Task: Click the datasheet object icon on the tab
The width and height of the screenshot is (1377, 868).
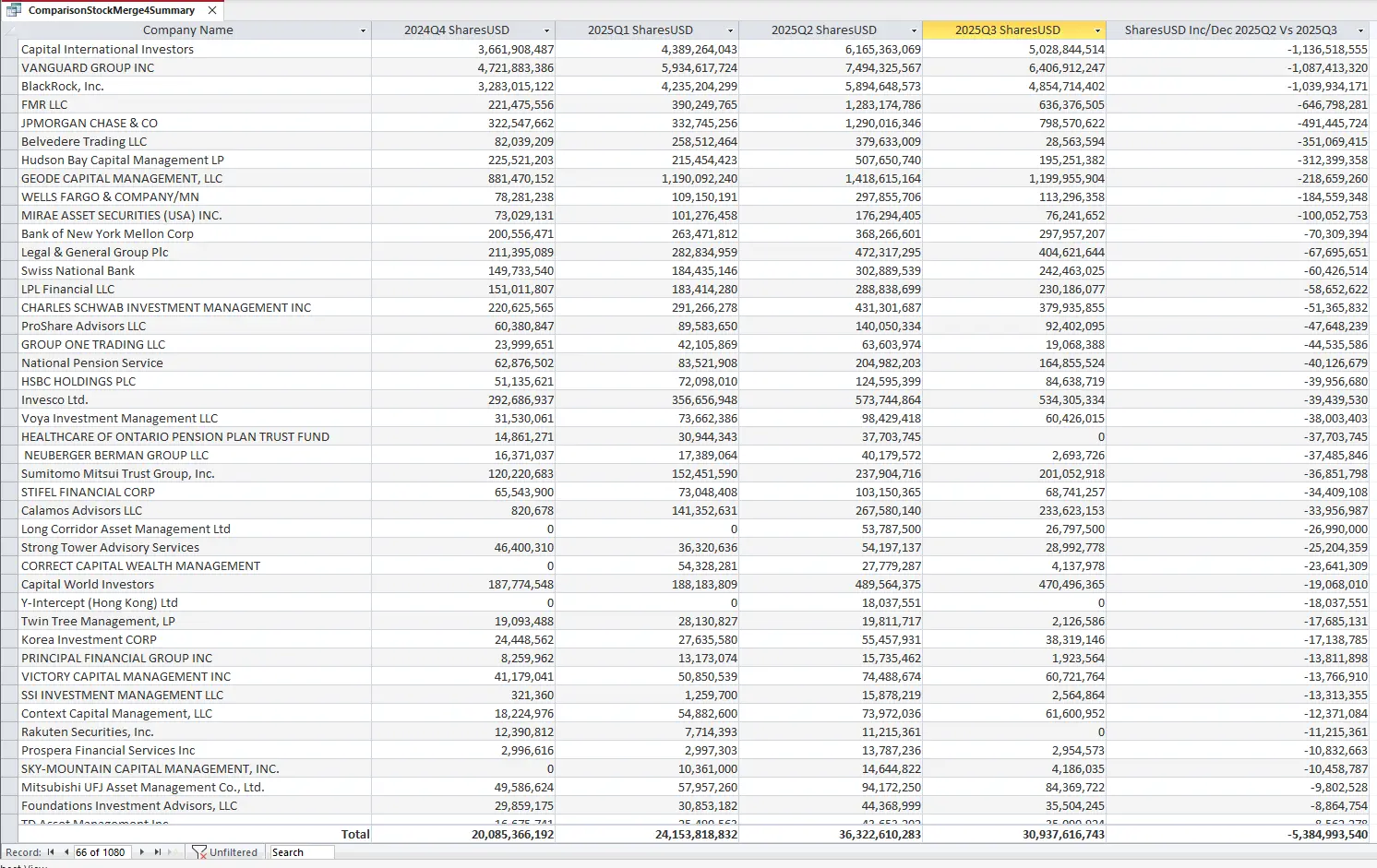Action: [15, 10]
